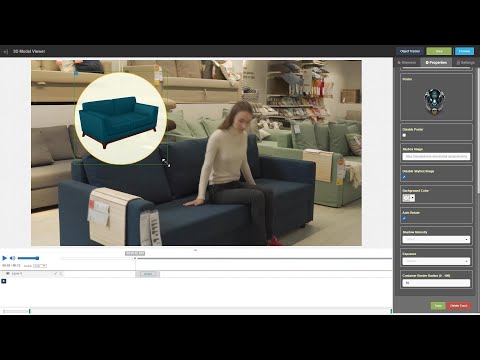Open the Exposure dropdown
This screenshot has height=360, width=480.
point(436,261)
